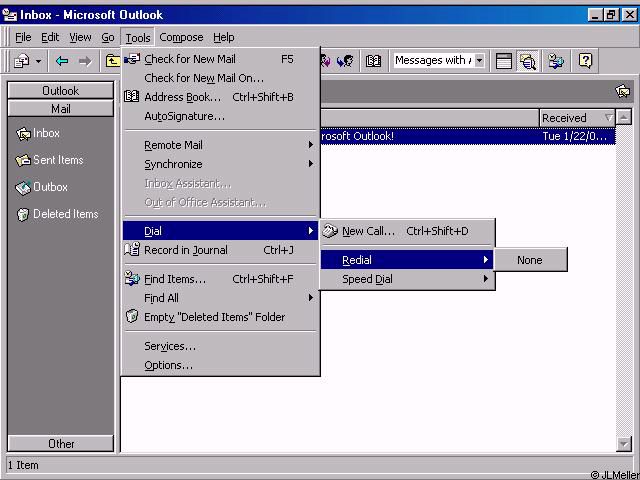Viewport: 640px width, 480px height.
Task: Open the Deleted Items shortcut
Action: [x=57, y=214]
